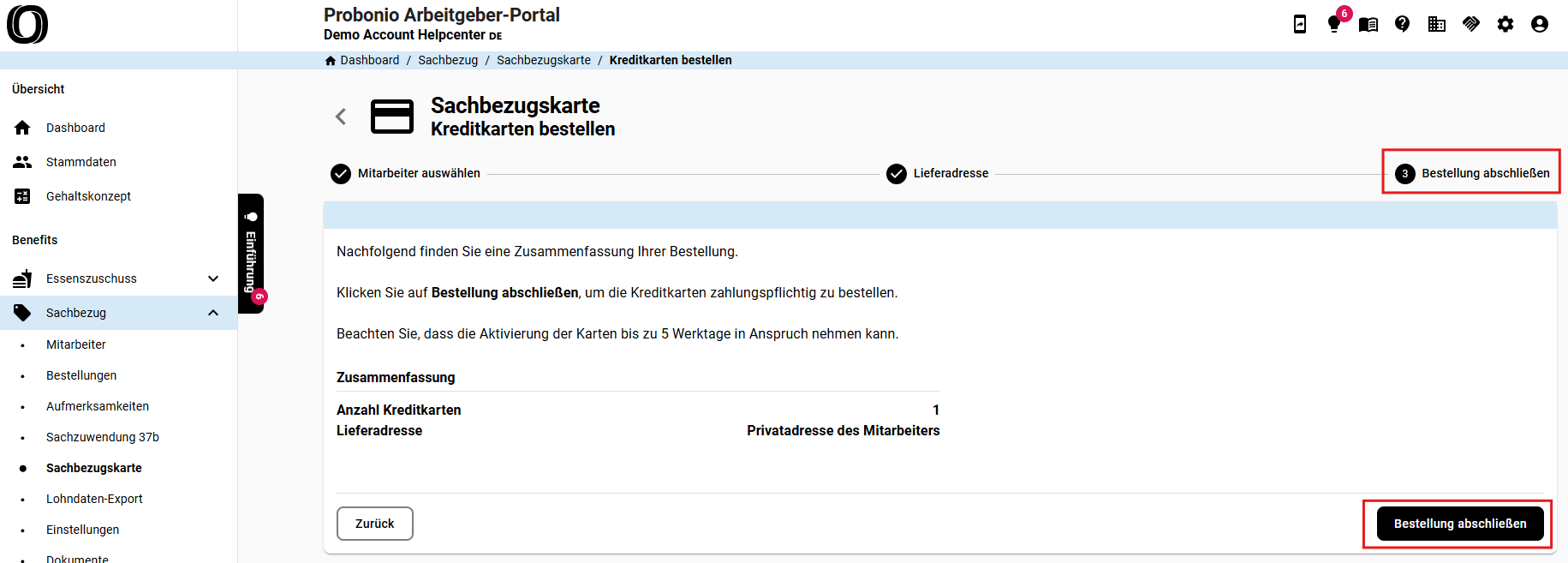The height and width of the screenshot is (563, 1568).
Task: Open the Einführung side tab
Action: (x=251, y=254)
